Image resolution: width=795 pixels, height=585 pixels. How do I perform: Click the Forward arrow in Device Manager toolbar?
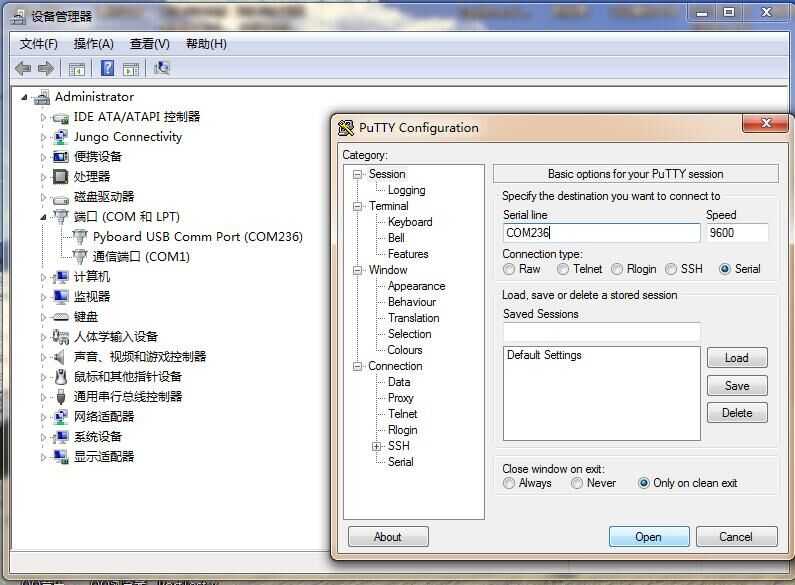46,68
